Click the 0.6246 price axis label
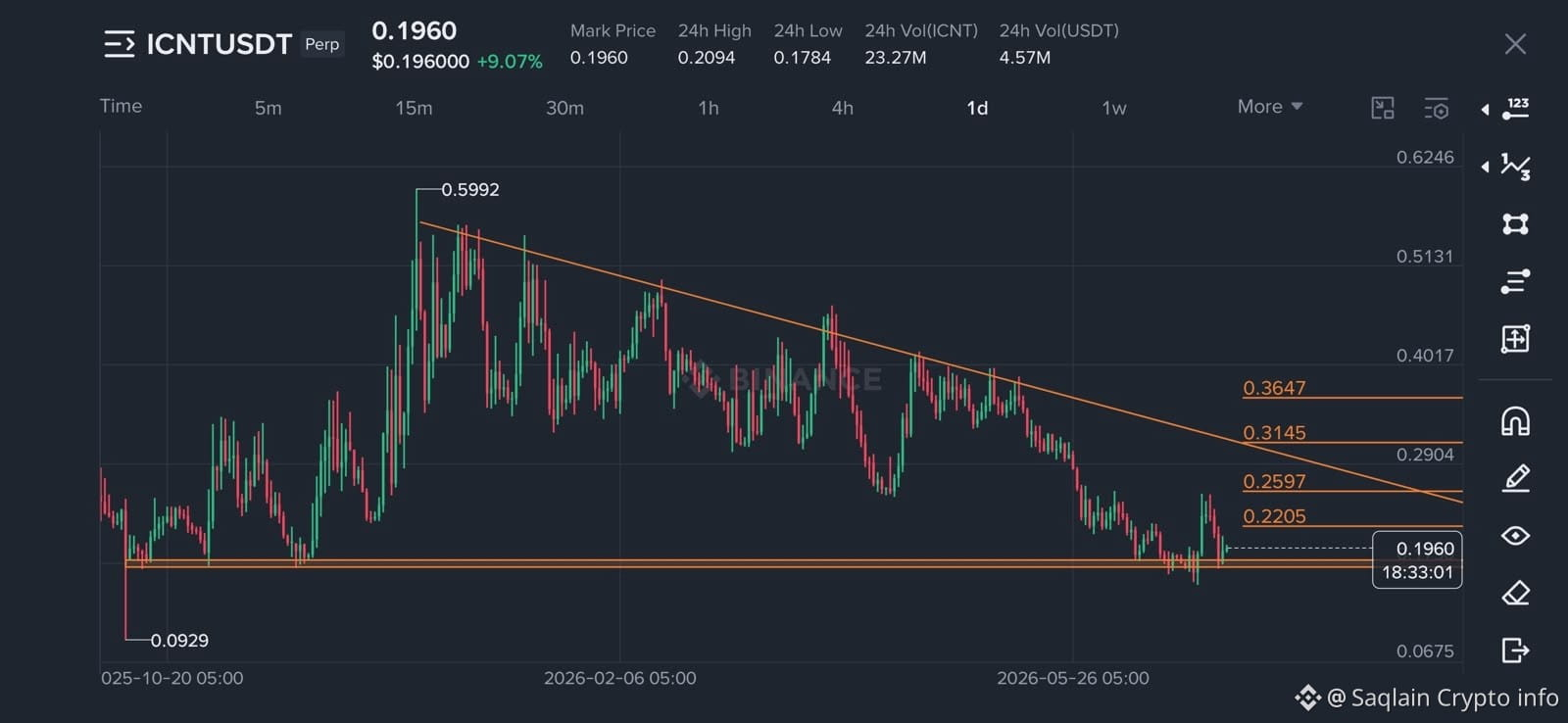 coord(1425,158)
